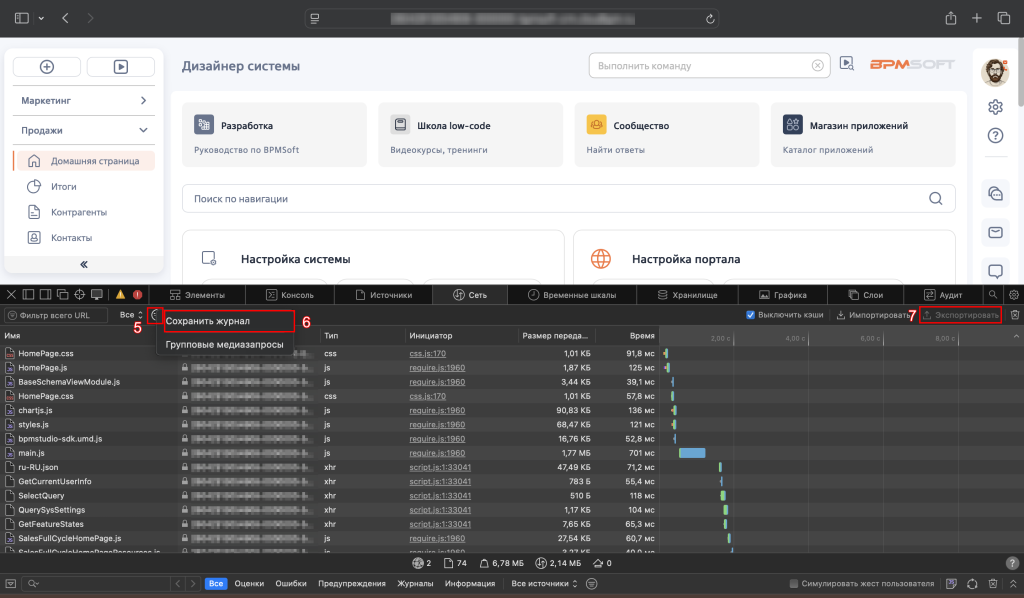Select the main.js network row
The height and width of the screenshot is (598, 1024).
coord(329,453)
